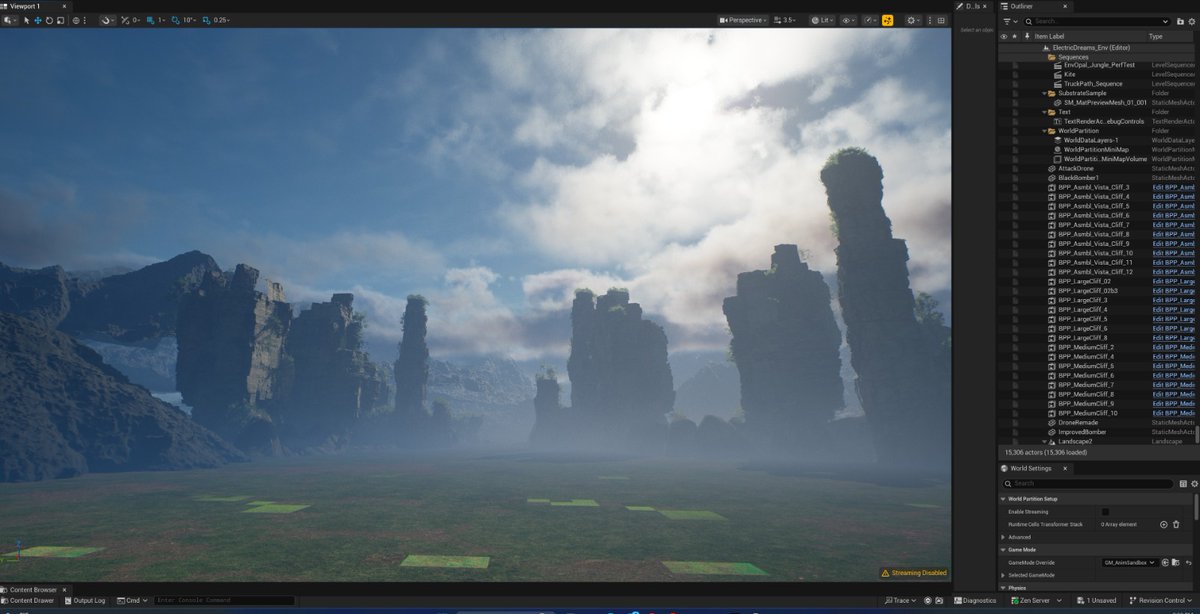Enable the Enable Streaming checkbox
Image resolution: width=1200 pixels, height=614 pixels.
click(x=1104, y=511)
